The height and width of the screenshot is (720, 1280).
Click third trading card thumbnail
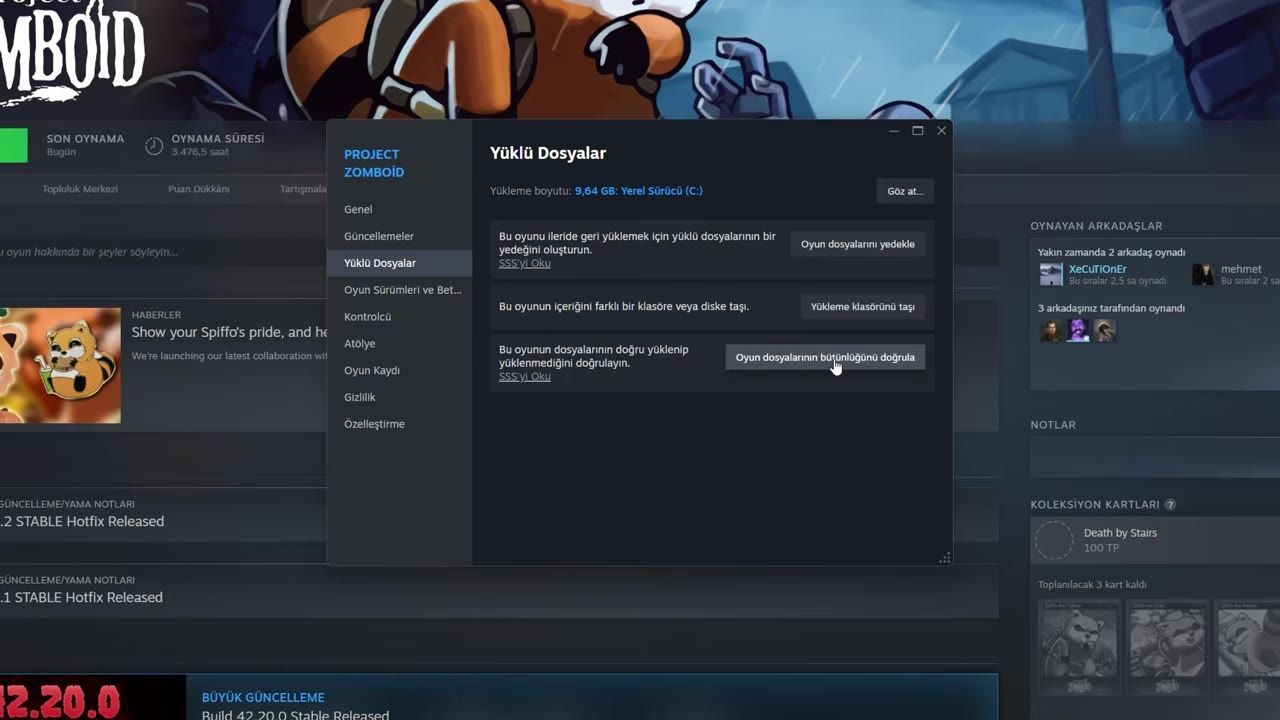tap(1248, 647)
